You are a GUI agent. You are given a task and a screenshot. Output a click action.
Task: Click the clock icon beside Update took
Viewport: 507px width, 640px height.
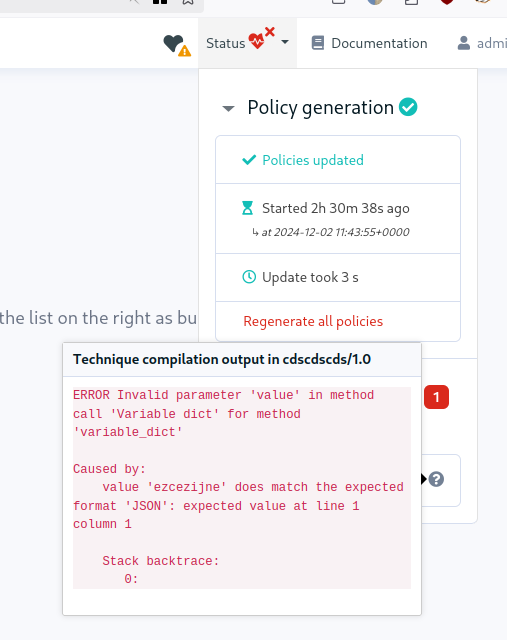[249, 277]
